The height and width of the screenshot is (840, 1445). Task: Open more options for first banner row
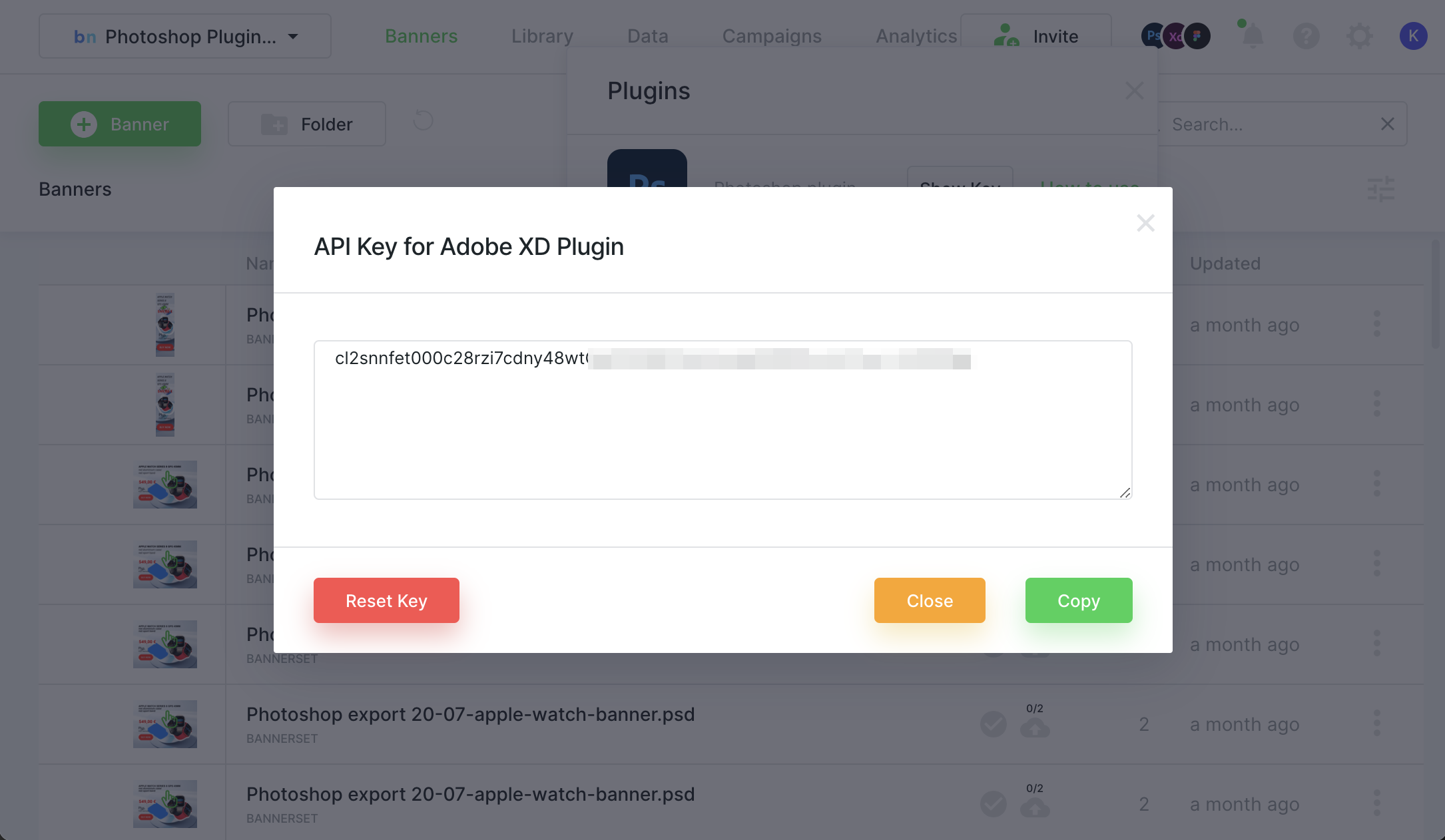tap(1377, 324)
